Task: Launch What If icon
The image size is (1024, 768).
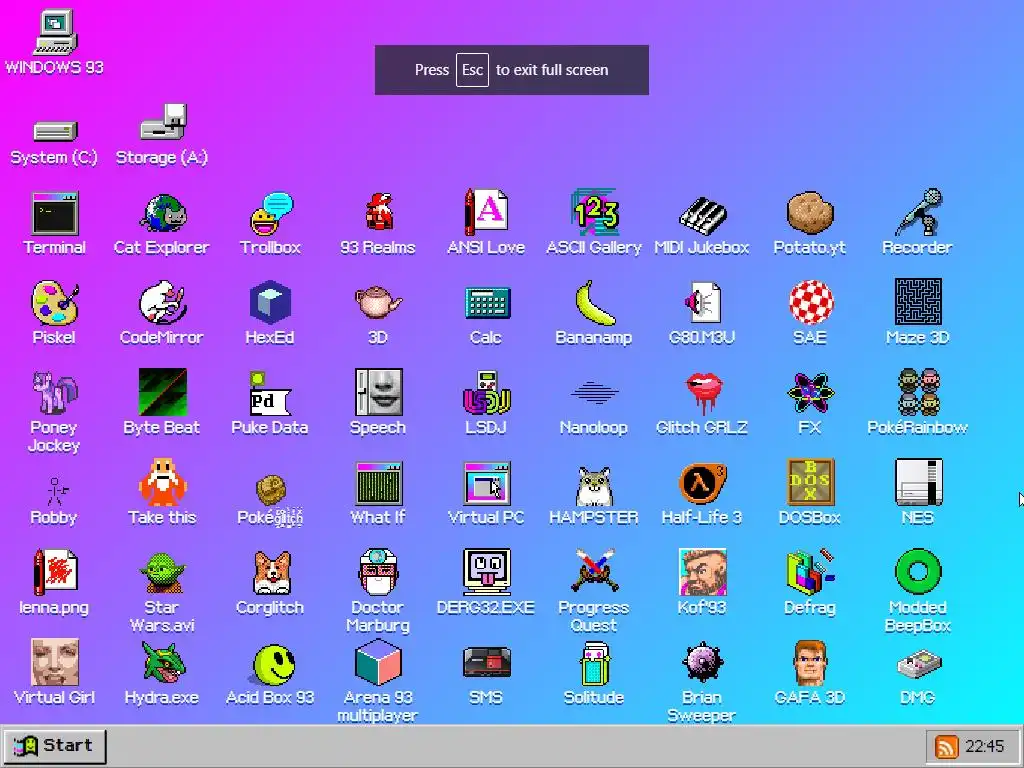Action: [x=378, y=483]
